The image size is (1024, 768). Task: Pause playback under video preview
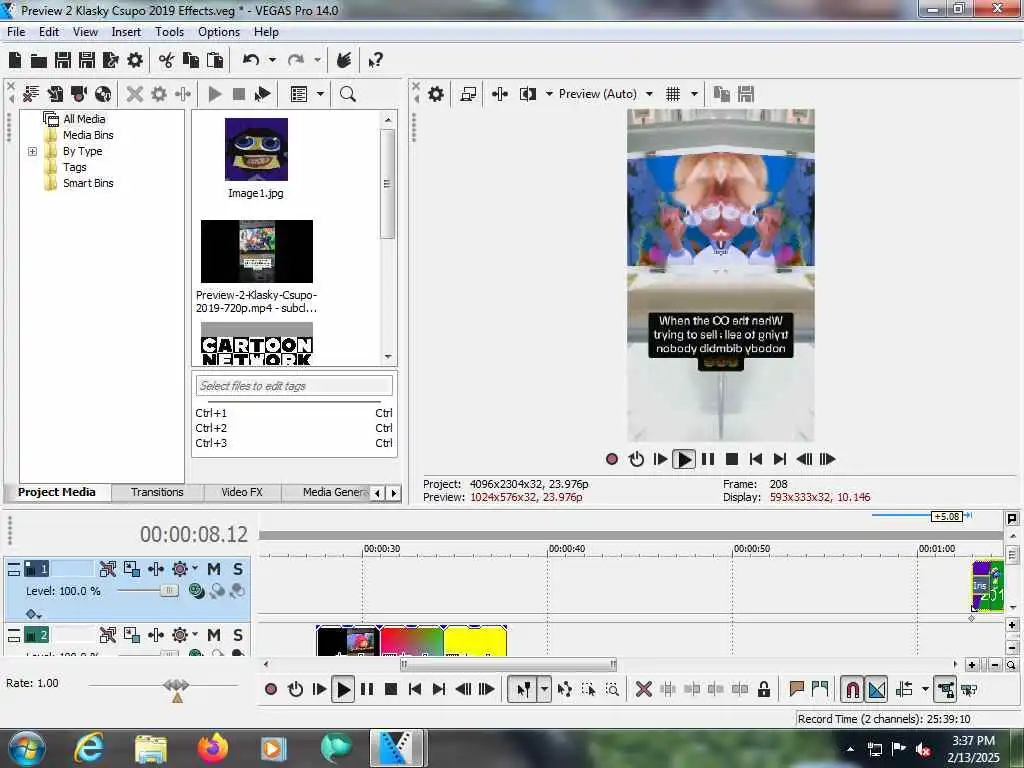coord(708,459)
